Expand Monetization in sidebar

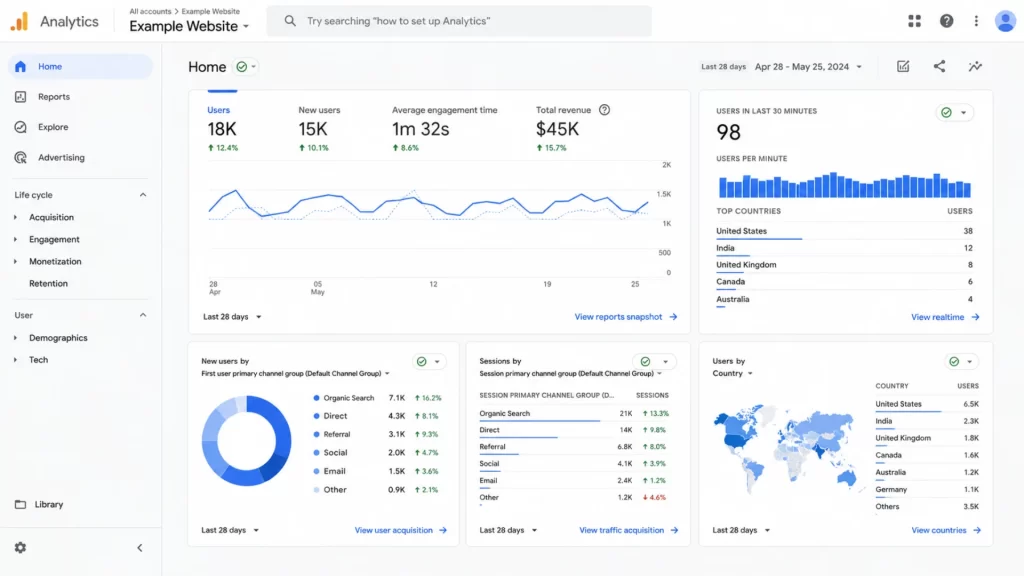(x=15, y=261)
